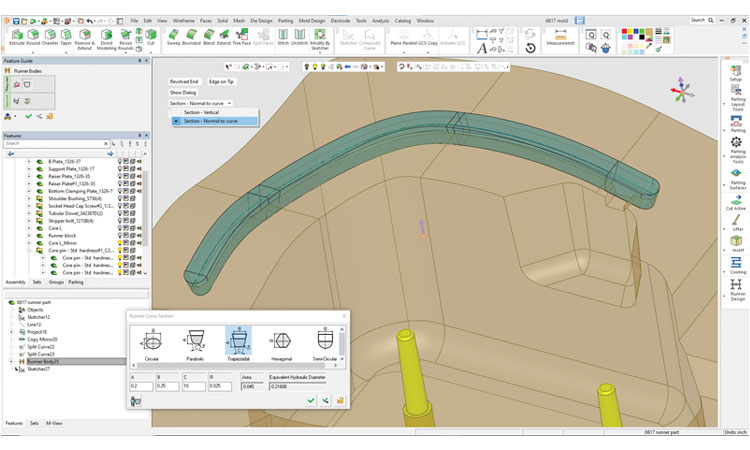
Task: Click the large rotate-back circular arrow icon
Action: coord(530,48)
